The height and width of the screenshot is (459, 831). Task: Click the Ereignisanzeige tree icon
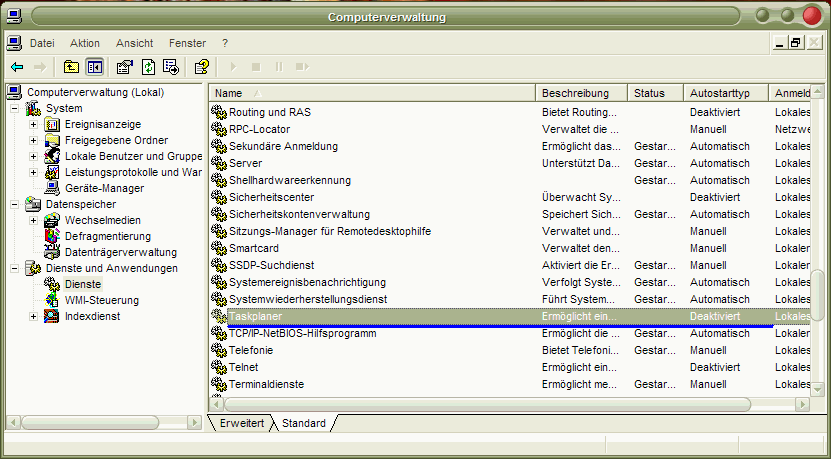[x=52, y=125]
